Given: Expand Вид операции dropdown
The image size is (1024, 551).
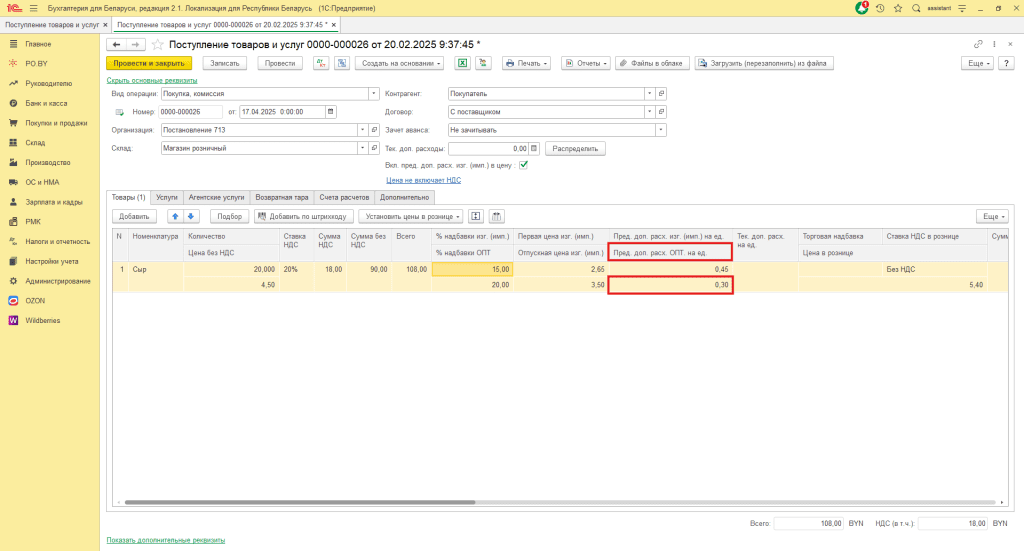Looking at the screenshot, I should (x=374, y=93).
